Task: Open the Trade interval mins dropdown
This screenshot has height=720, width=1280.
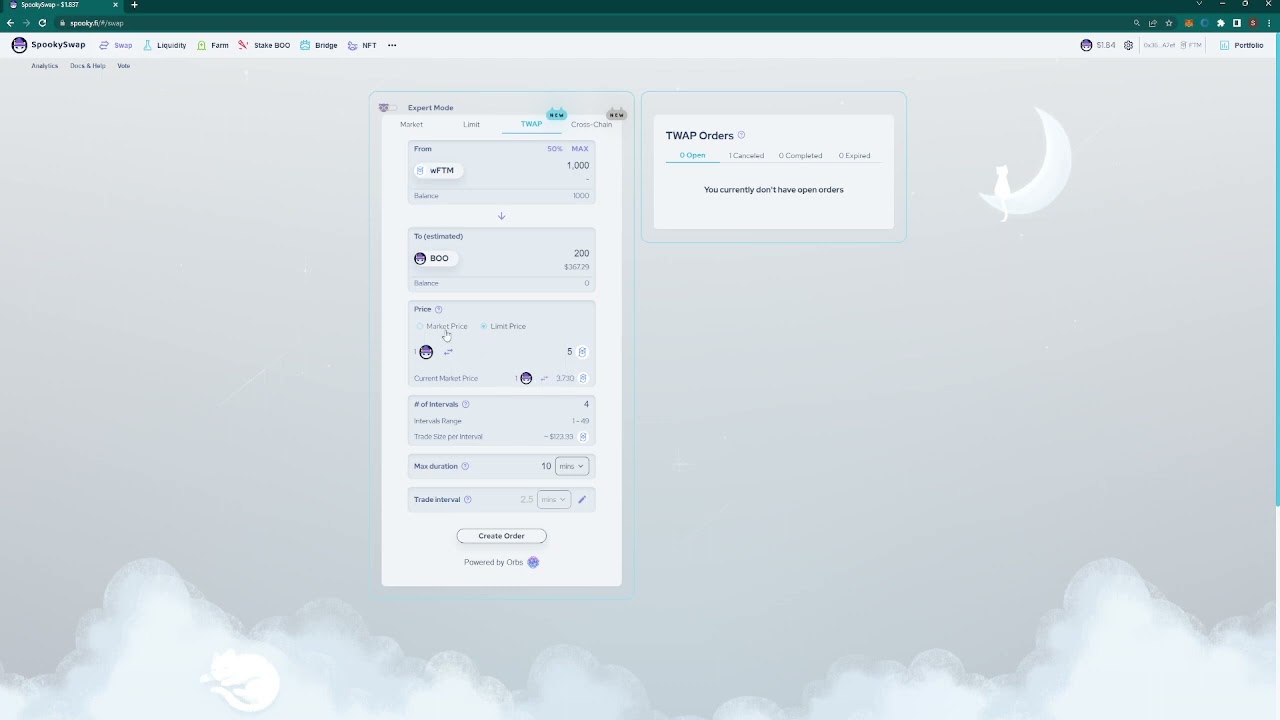Action: [553, 500]
